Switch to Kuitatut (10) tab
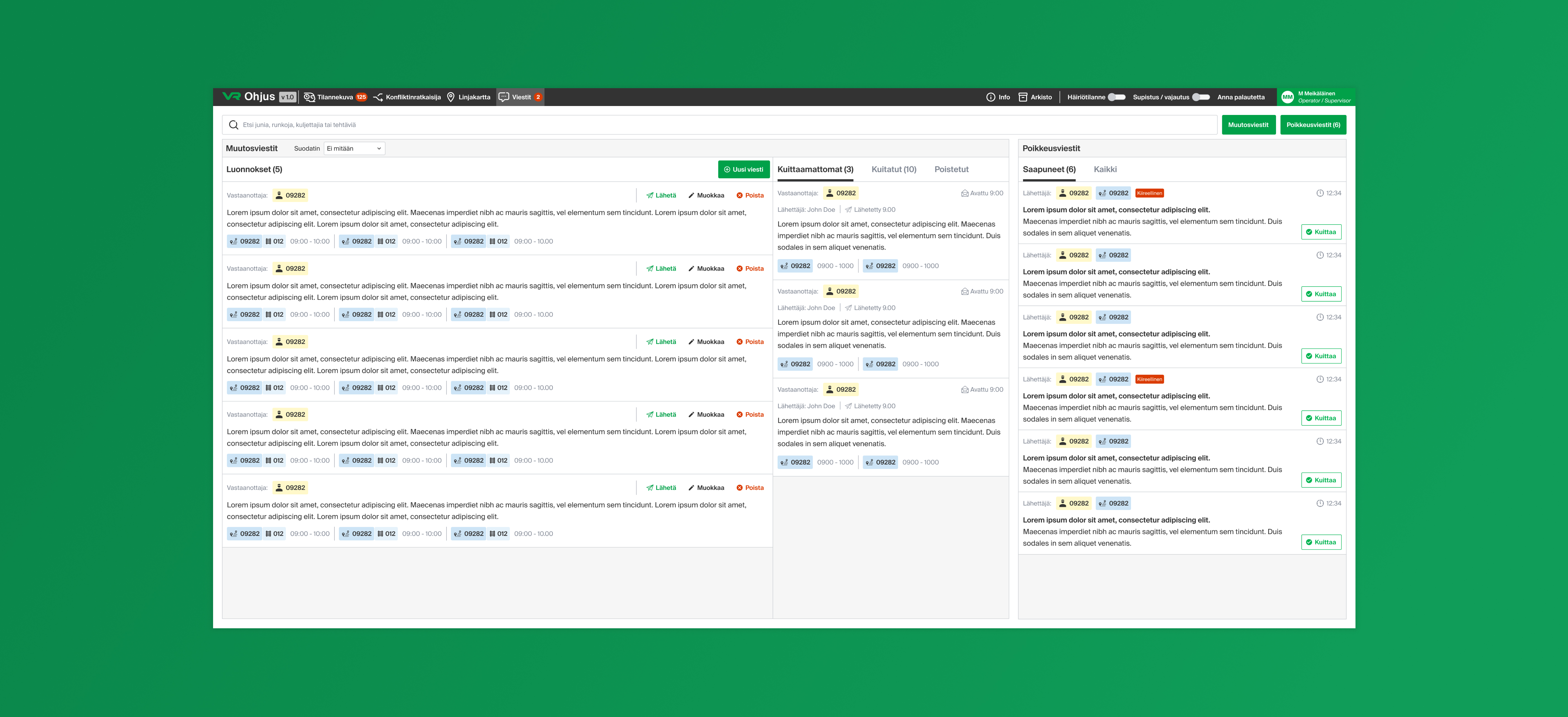1568x717 pixels. coord(894,169)
